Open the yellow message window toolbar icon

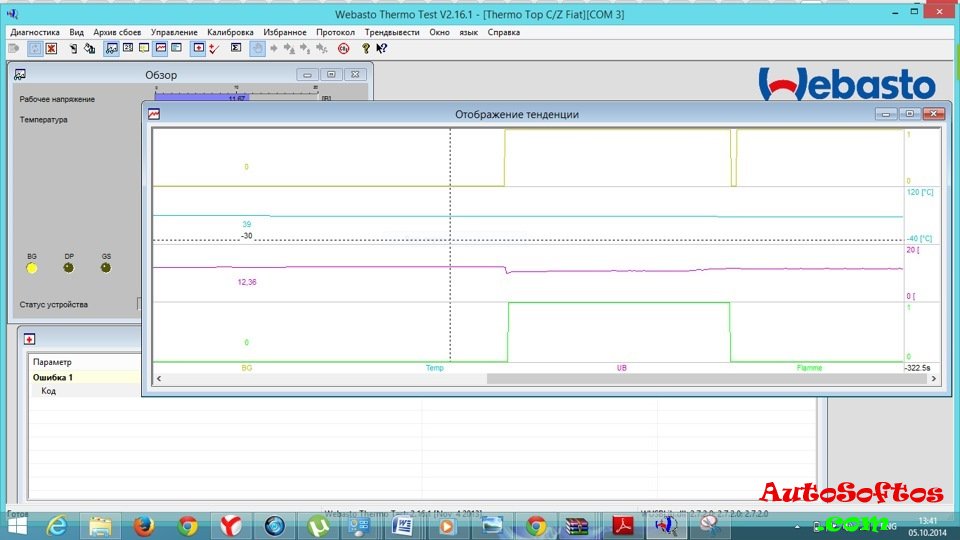tap(144, 48)
